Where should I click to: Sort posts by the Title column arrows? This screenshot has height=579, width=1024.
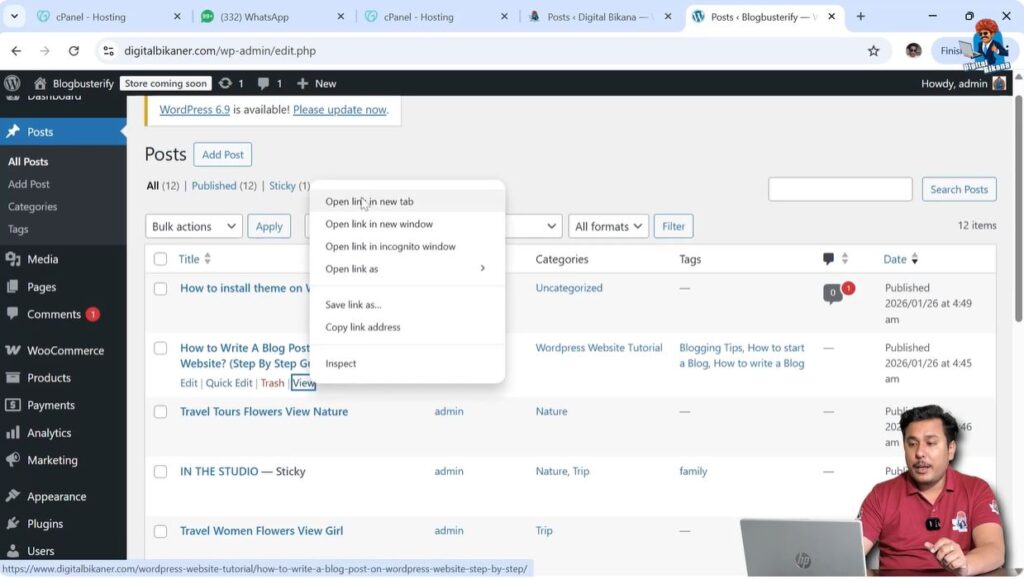[x=208, y=259]
